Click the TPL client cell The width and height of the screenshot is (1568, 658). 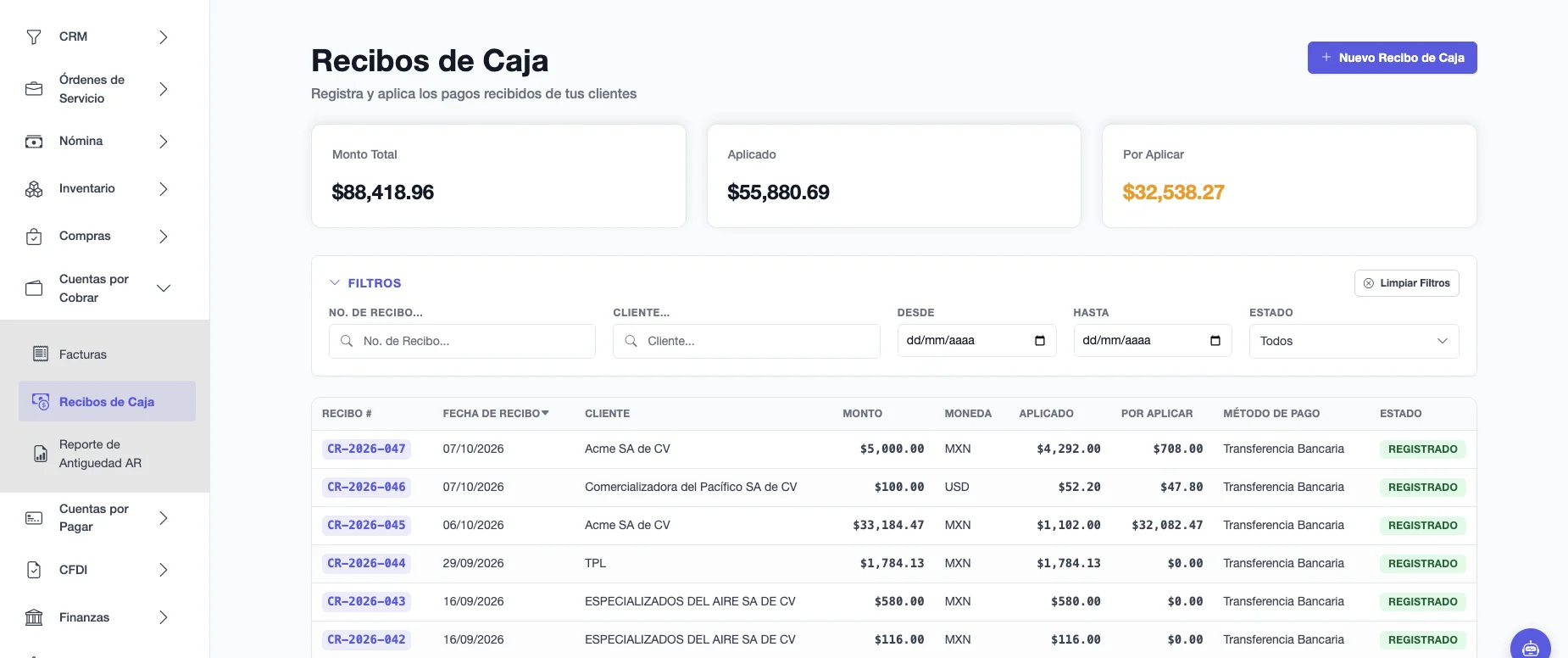click(595, 563)
